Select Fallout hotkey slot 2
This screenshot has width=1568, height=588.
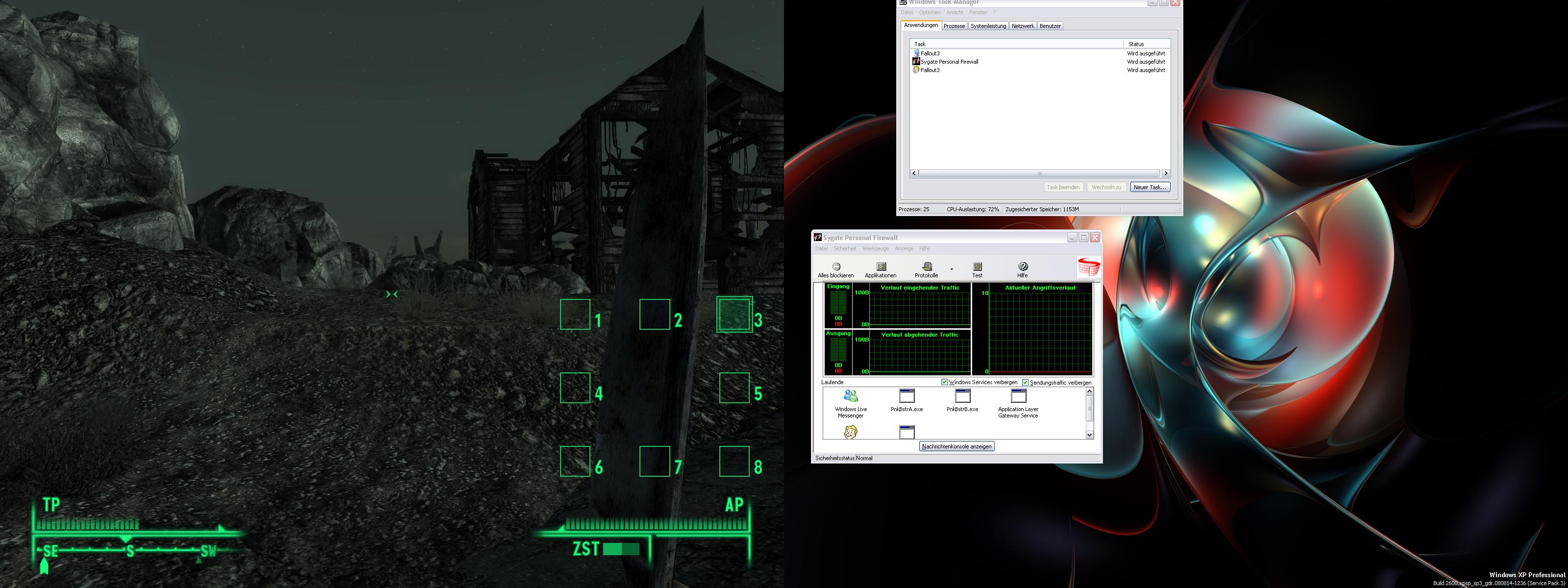pos(655,315)
